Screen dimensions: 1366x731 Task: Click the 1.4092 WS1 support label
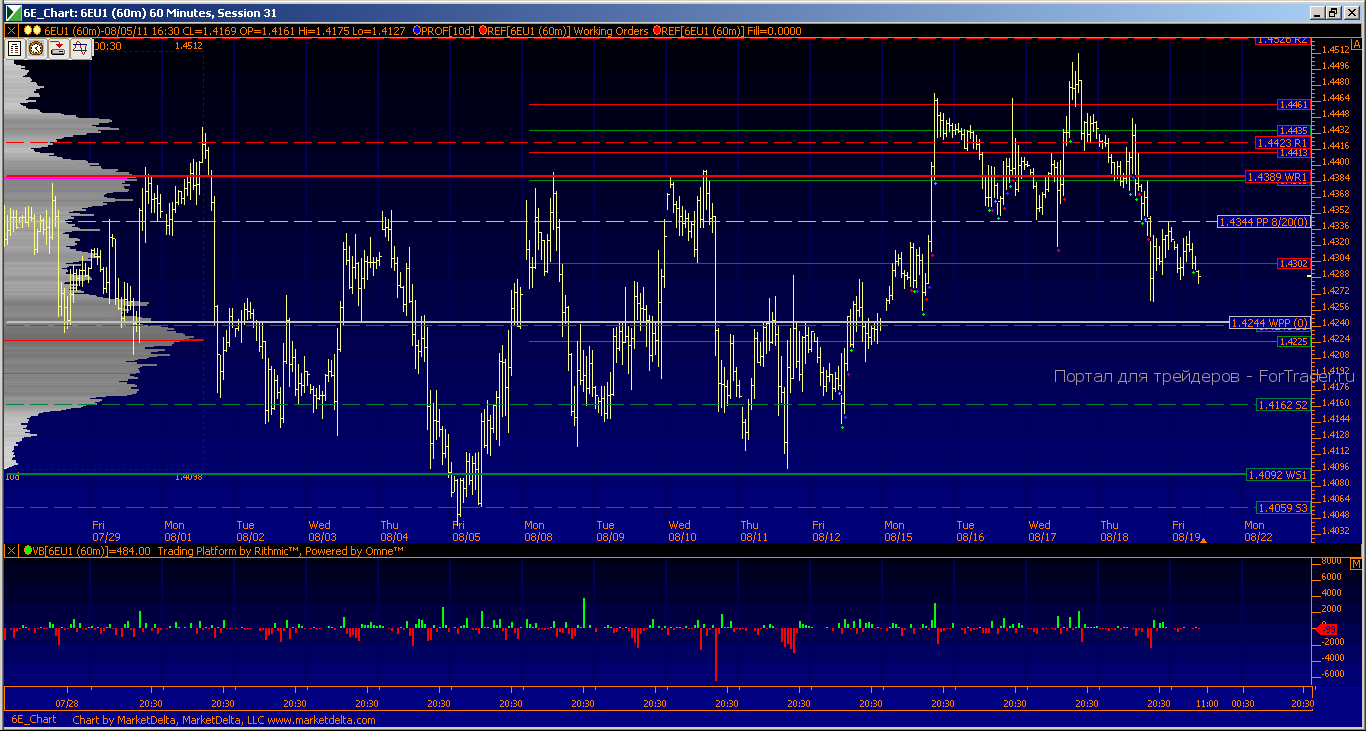(x=1277, y=475)
